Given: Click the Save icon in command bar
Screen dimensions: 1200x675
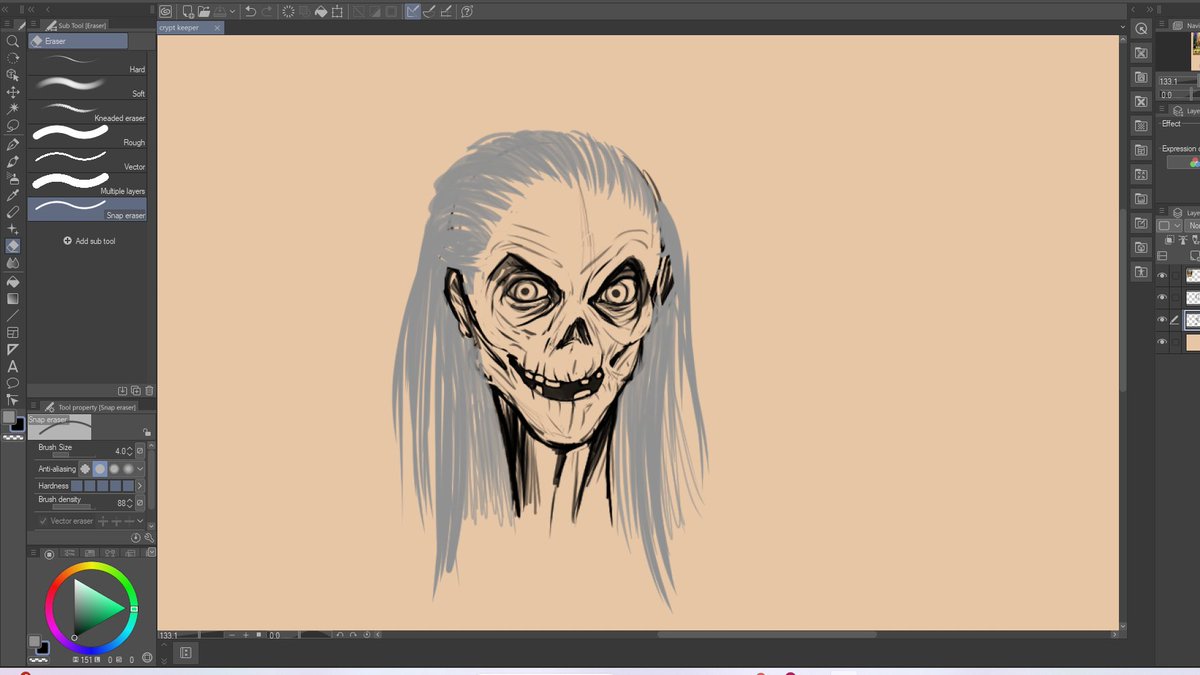Looking at the screenshot, I should pos(219,11).
